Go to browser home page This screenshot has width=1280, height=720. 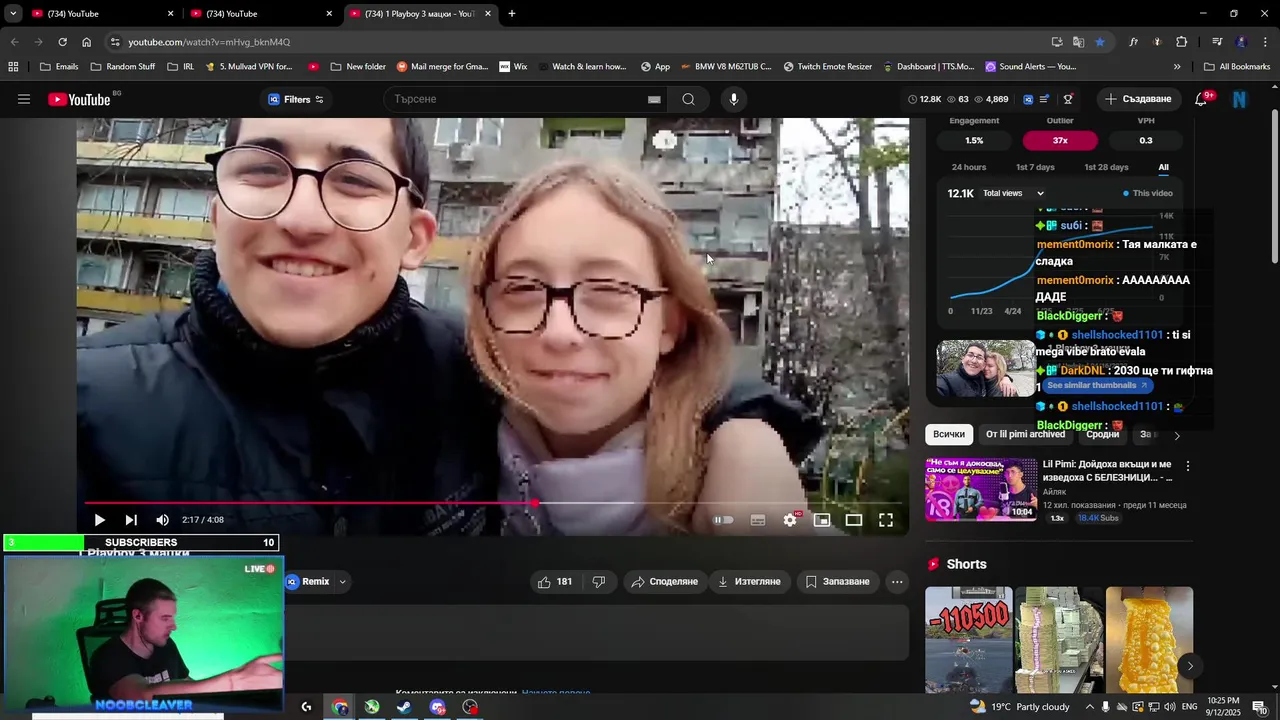click(86, 42)
